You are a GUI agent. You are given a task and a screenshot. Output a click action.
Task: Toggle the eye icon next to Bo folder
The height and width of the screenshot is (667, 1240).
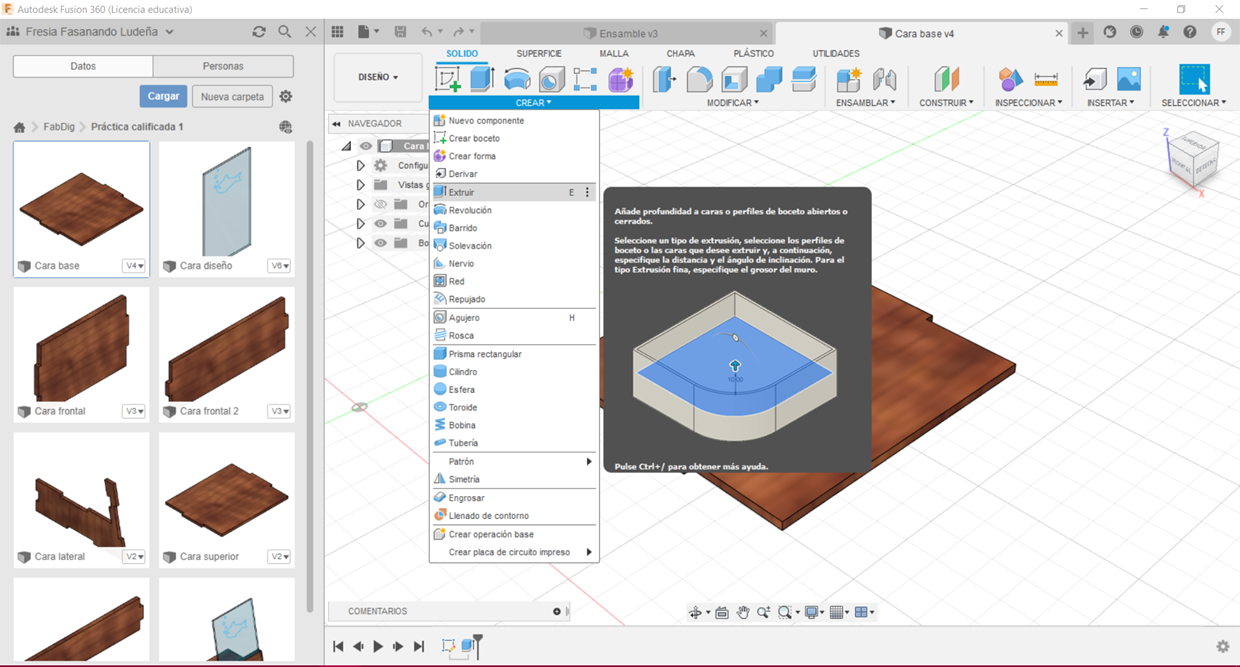tap(380, 243)
